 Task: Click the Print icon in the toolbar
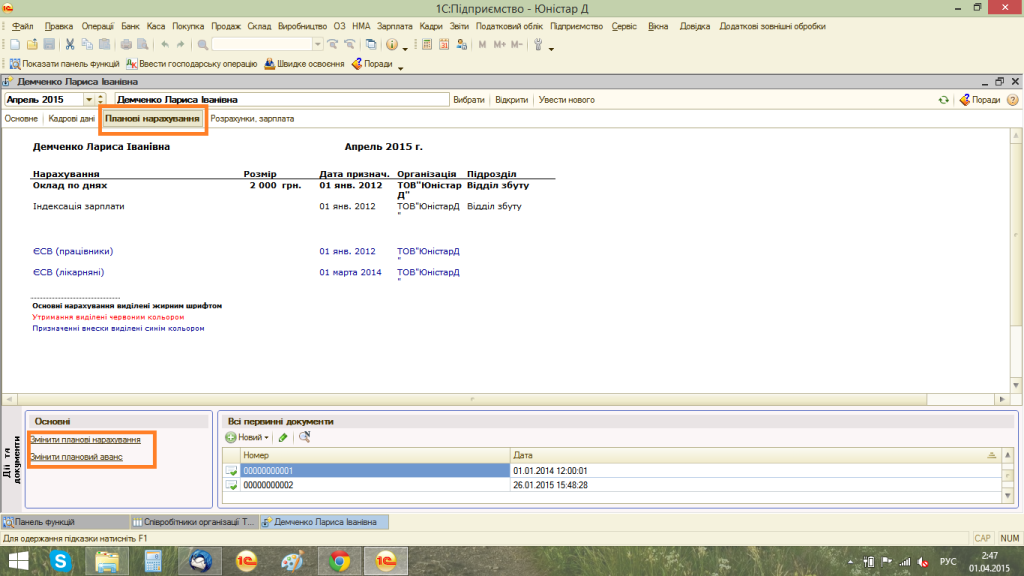tap(126, 44)
